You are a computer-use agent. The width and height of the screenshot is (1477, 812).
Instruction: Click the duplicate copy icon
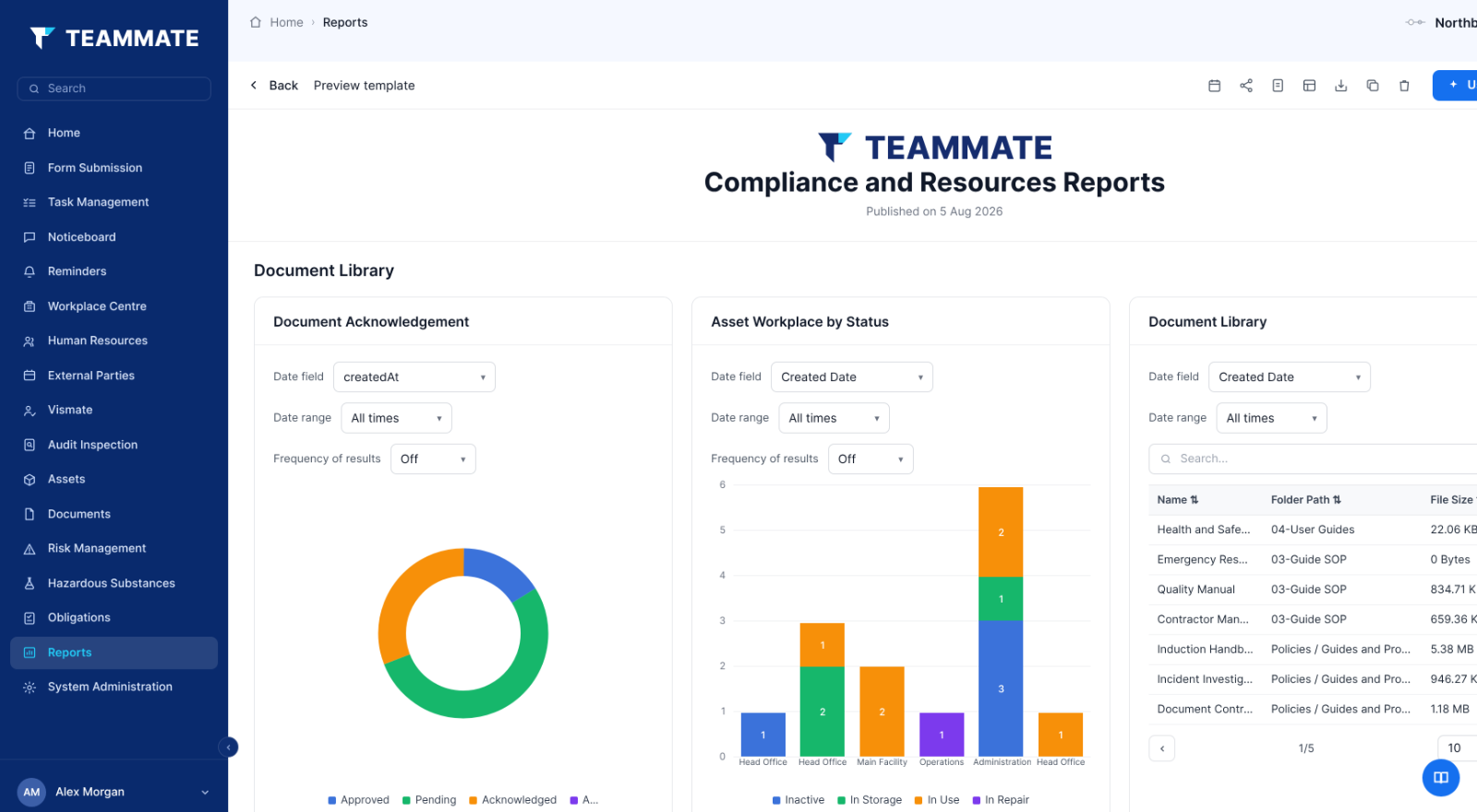(x=1373, y=86)
